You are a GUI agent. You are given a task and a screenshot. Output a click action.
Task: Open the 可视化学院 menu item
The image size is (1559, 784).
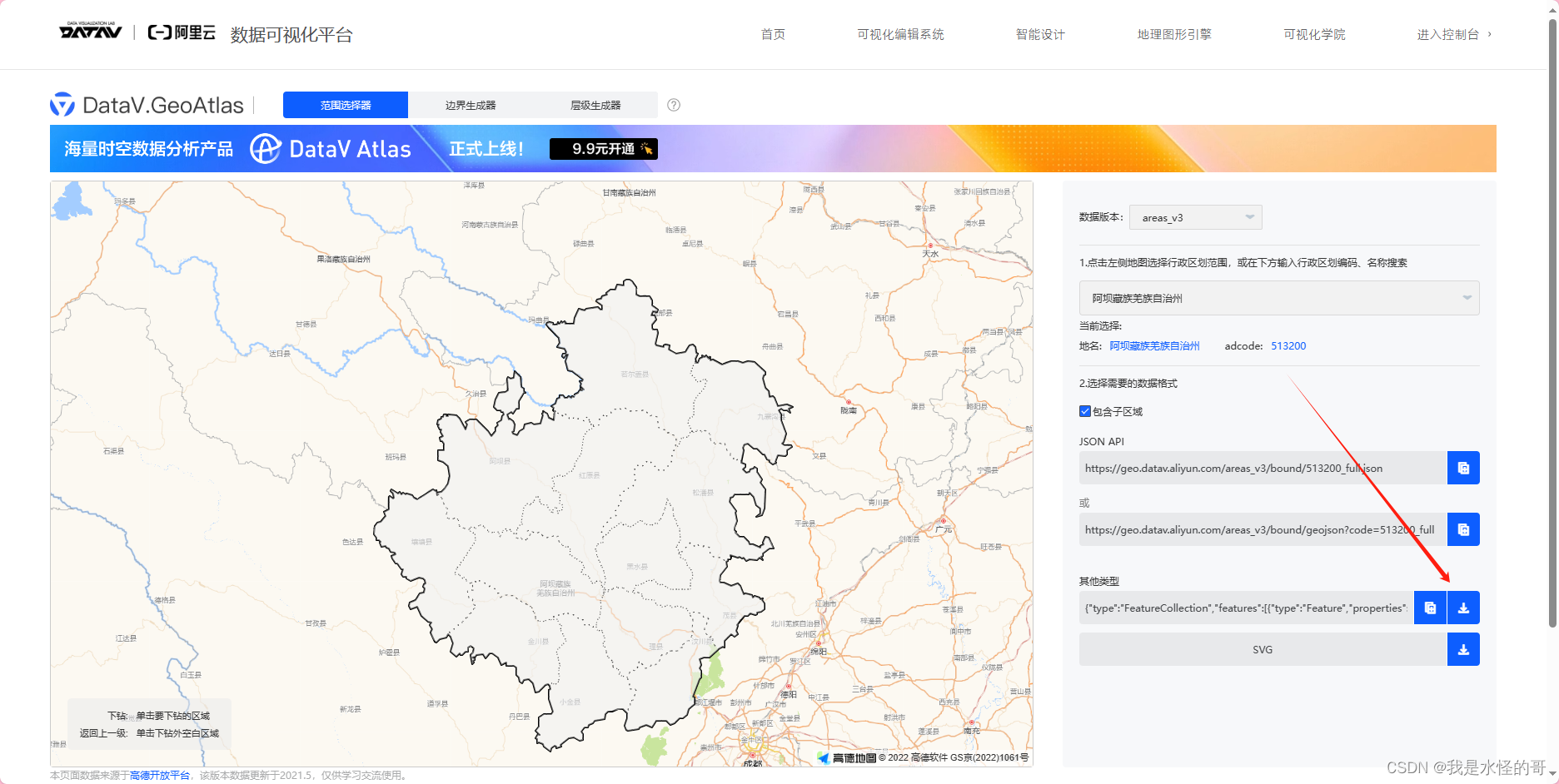1314,34
